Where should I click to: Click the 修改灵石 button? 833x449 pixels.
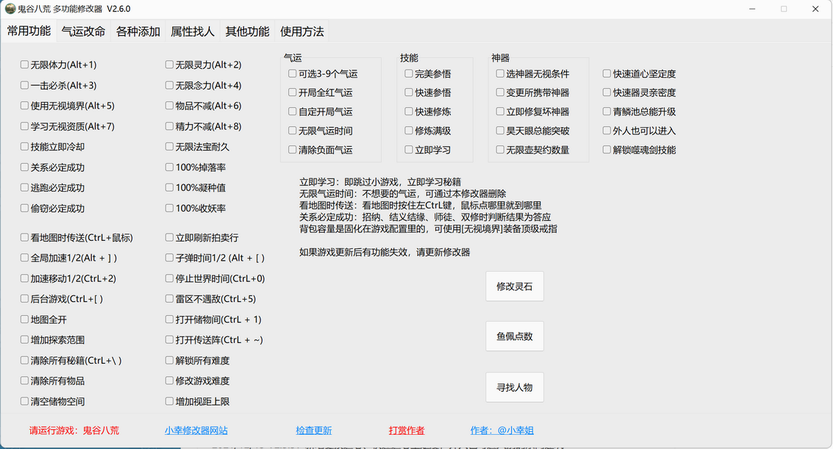pyautogui.click(x=514, y=286)
